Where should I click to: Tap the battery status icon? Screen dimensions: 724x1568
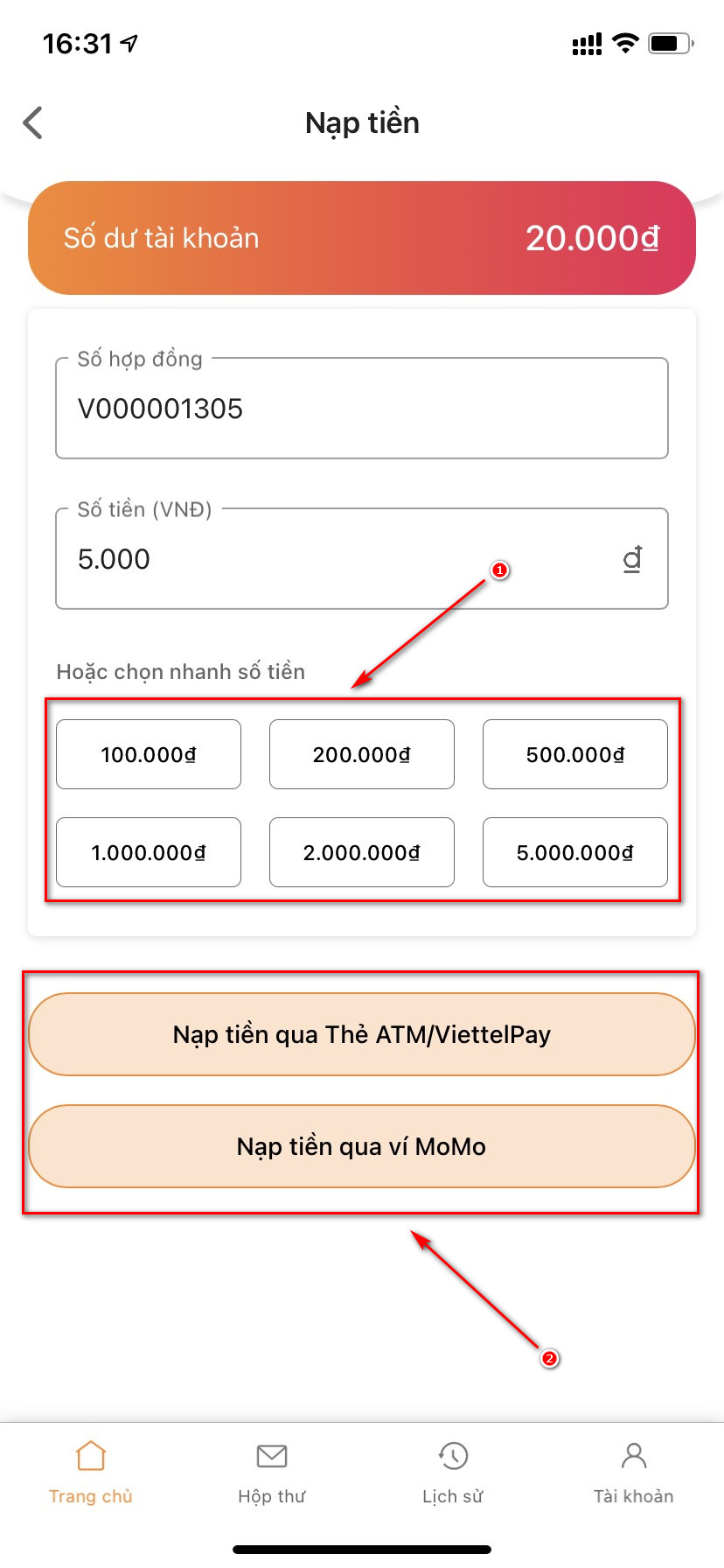[x=671, y=43]
